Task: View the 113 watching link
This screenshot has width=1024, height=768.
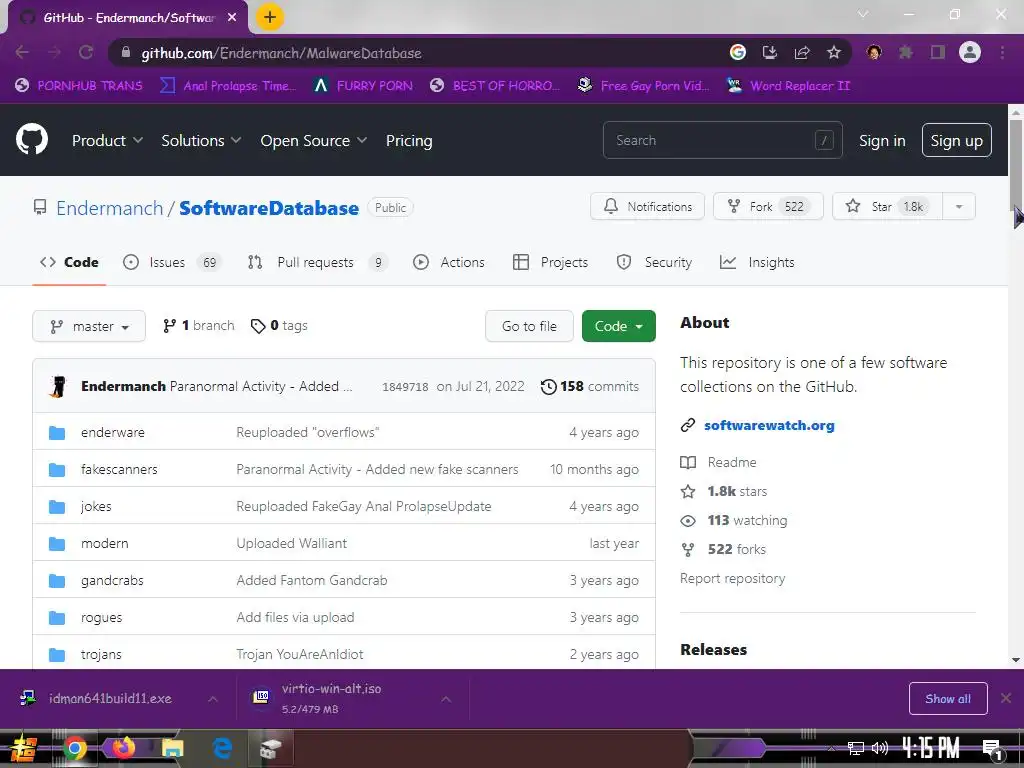Action: coord(747,520)
